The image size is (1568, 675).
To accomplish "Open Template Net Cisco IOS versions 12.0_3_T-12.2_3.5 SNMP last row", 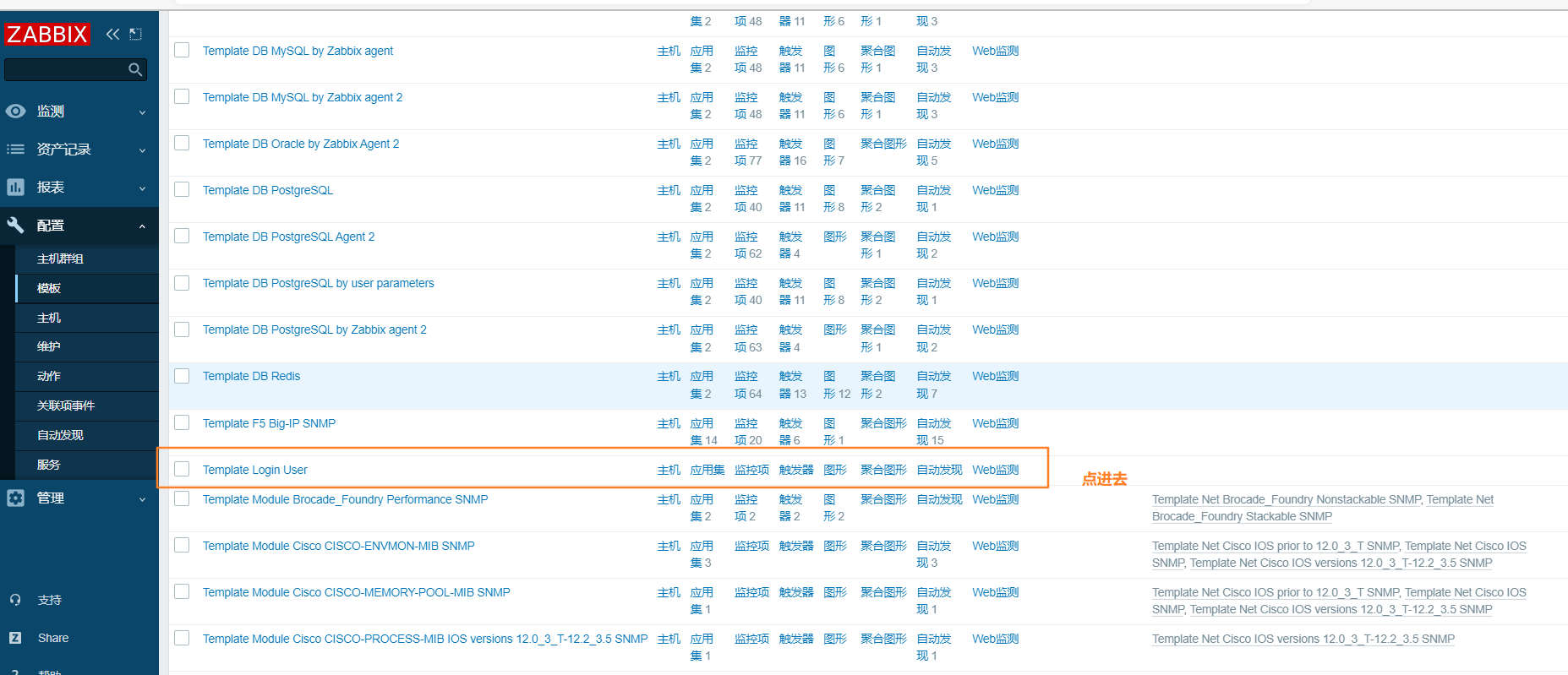I will click(1303, 639).
